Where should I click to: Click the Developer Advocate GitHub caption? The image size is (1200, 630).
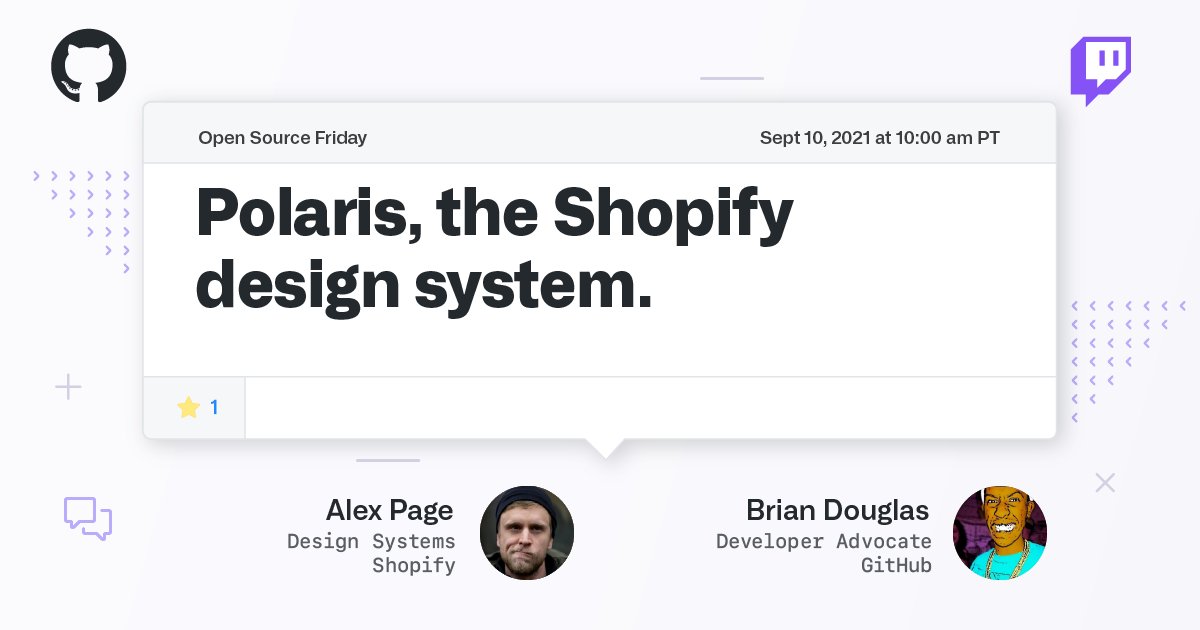click(x=824, y=553)
